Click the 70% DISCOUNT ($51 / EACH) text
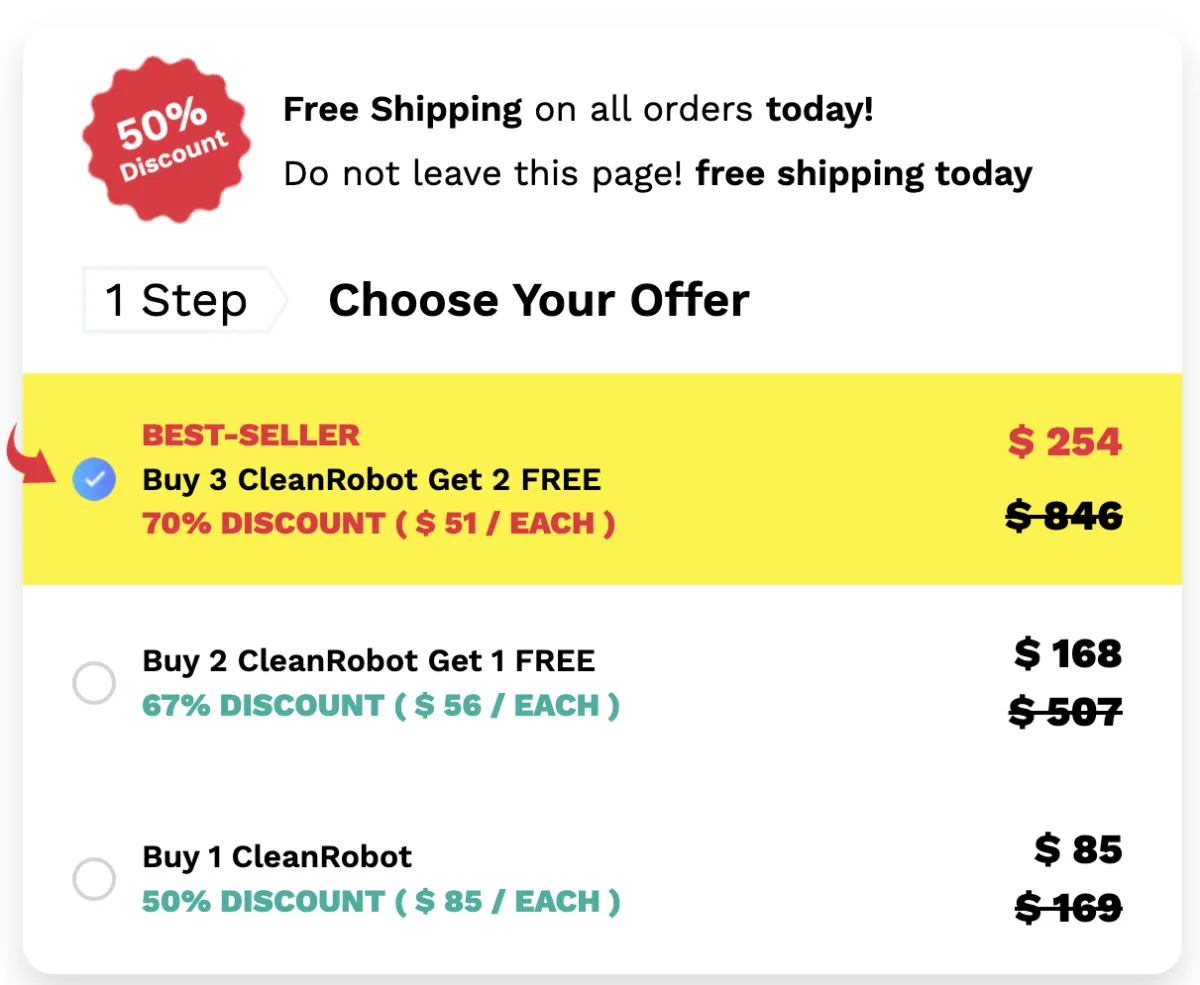Screen dimensions: 1200x985 378,524
